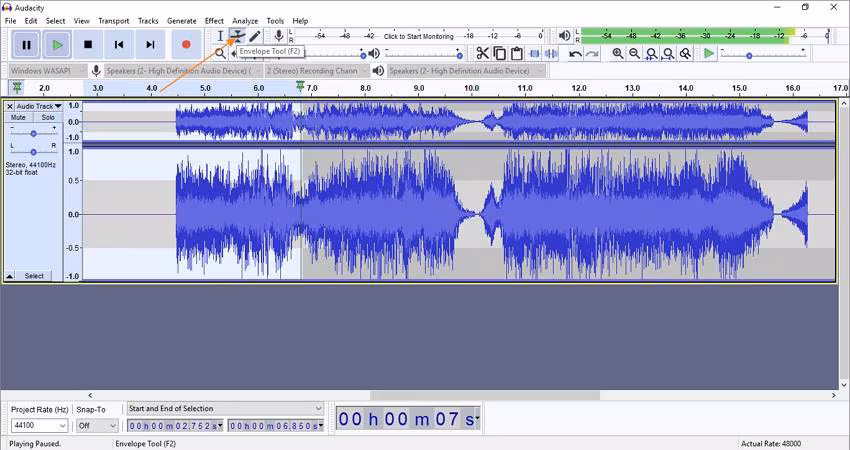The width and height of the screenshot is (850, 450).
Task: Click Fit project to width icon
Action: coord(668,53)
